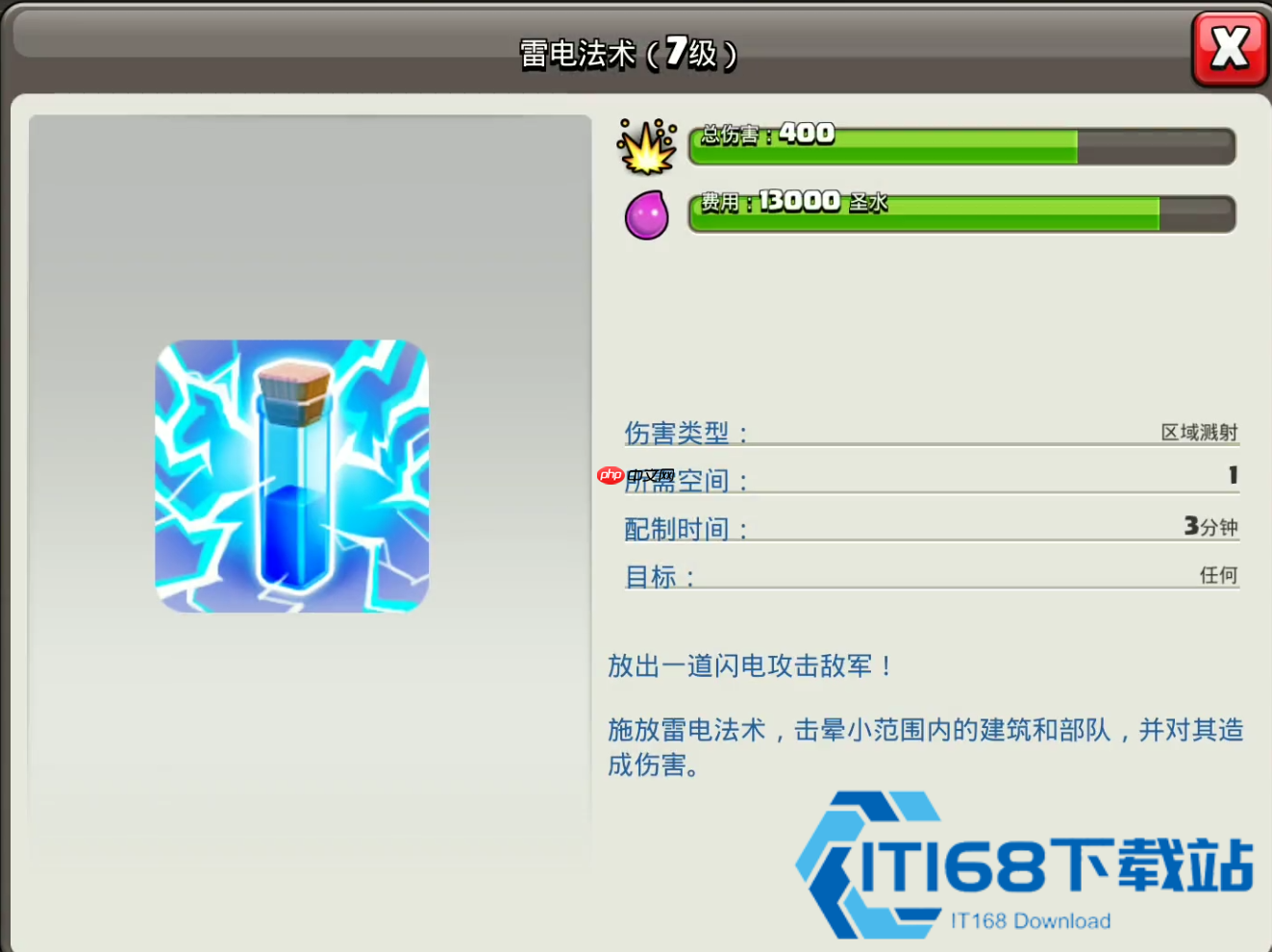
Task: Click the damage explosion icon
Action: [x=647, y=147]
